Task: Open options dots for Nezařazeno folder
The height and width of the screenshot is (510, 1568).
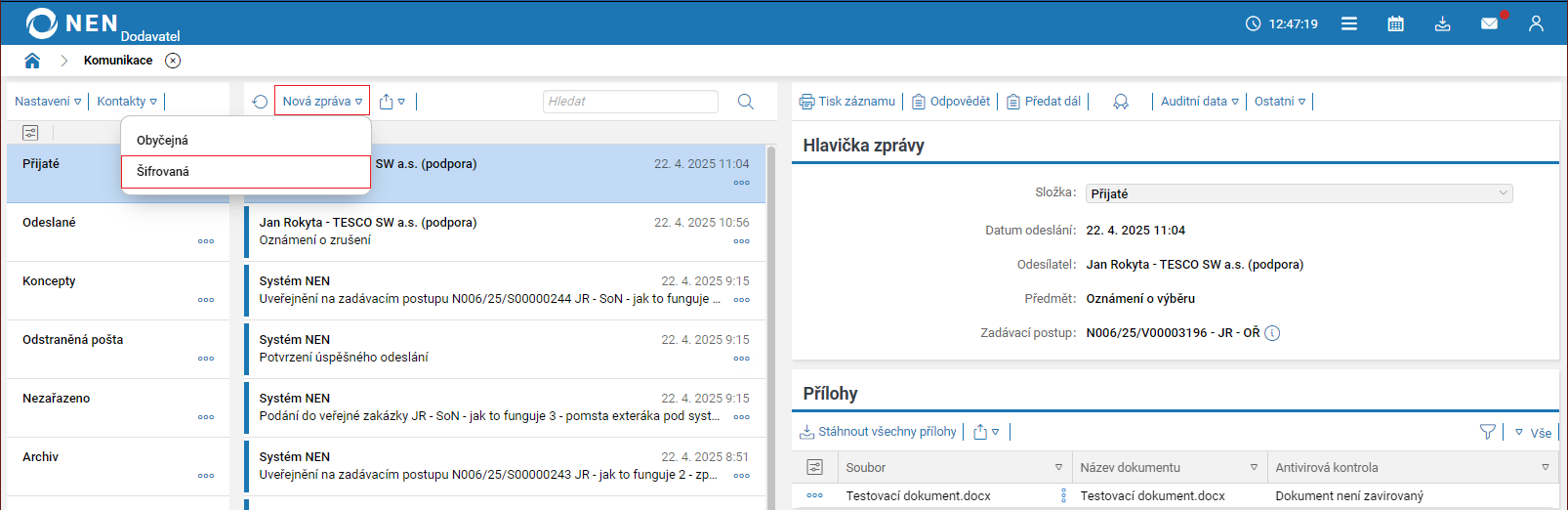Action: click(x=206, y=417)
